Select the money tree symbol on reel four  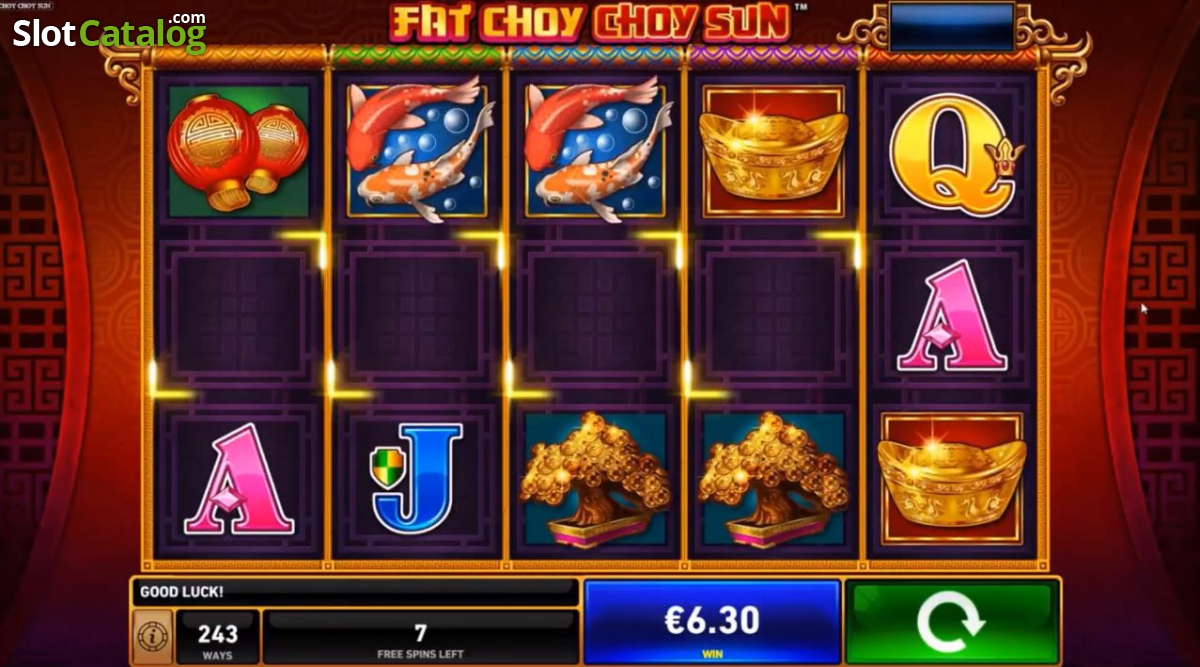pyautogui.click(x=773, y=478)
